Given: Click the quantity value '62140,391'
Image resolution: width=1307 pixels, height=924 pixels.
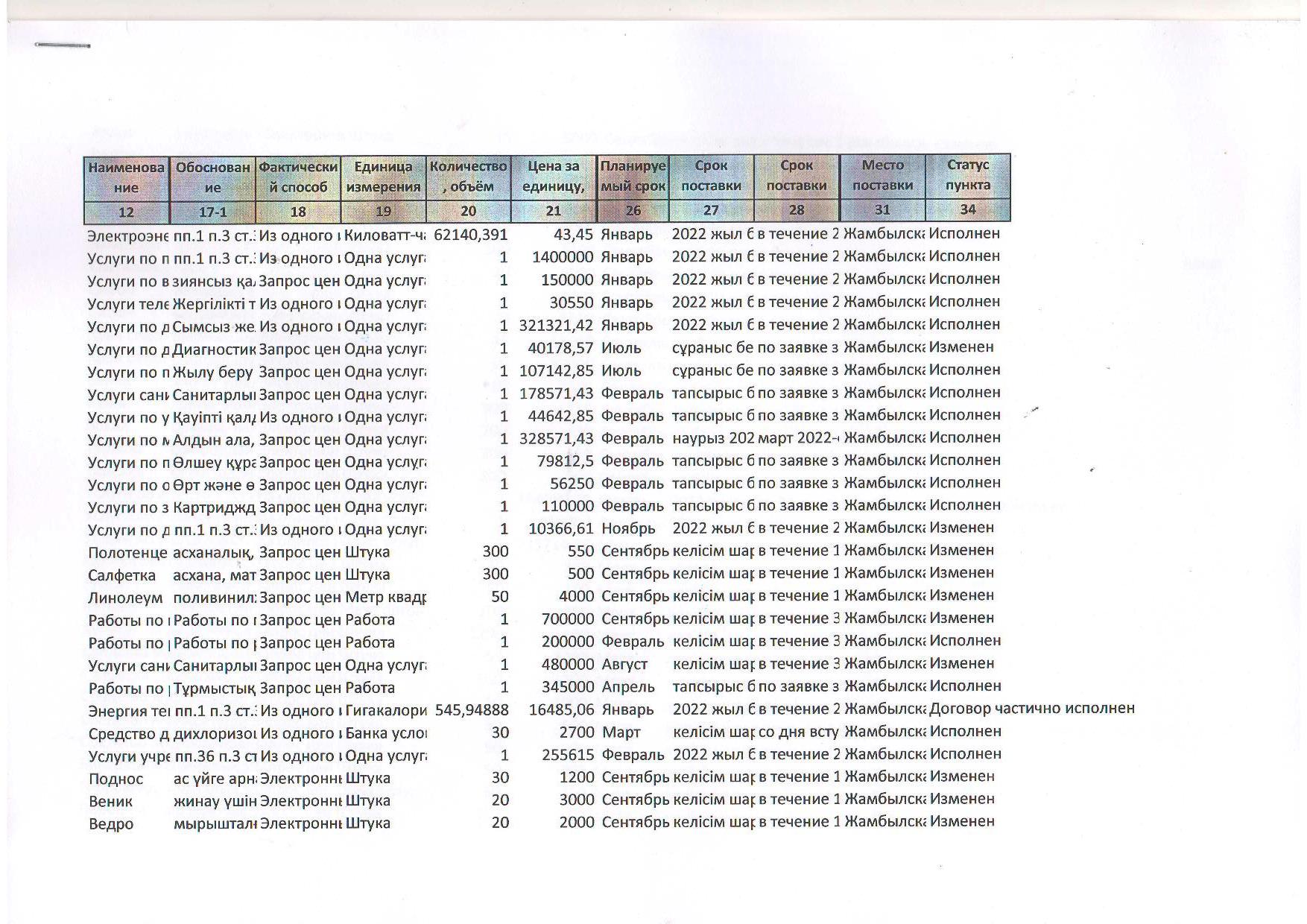Looking at the screenshot, I should point(470,235).
